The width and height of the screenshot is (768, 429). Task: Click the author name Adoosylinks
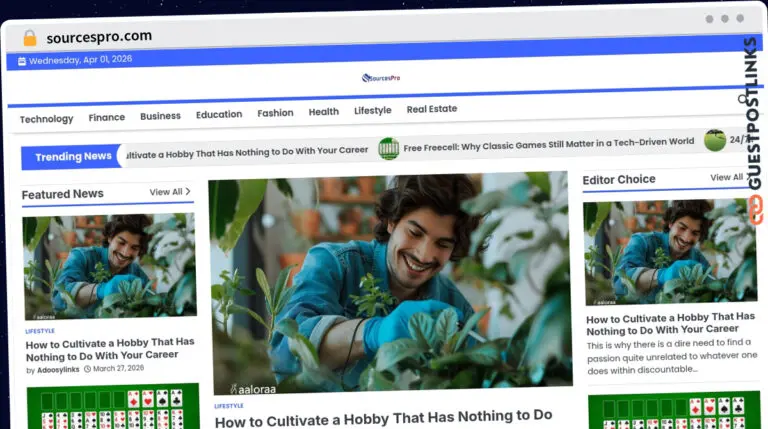coord(58,370)
